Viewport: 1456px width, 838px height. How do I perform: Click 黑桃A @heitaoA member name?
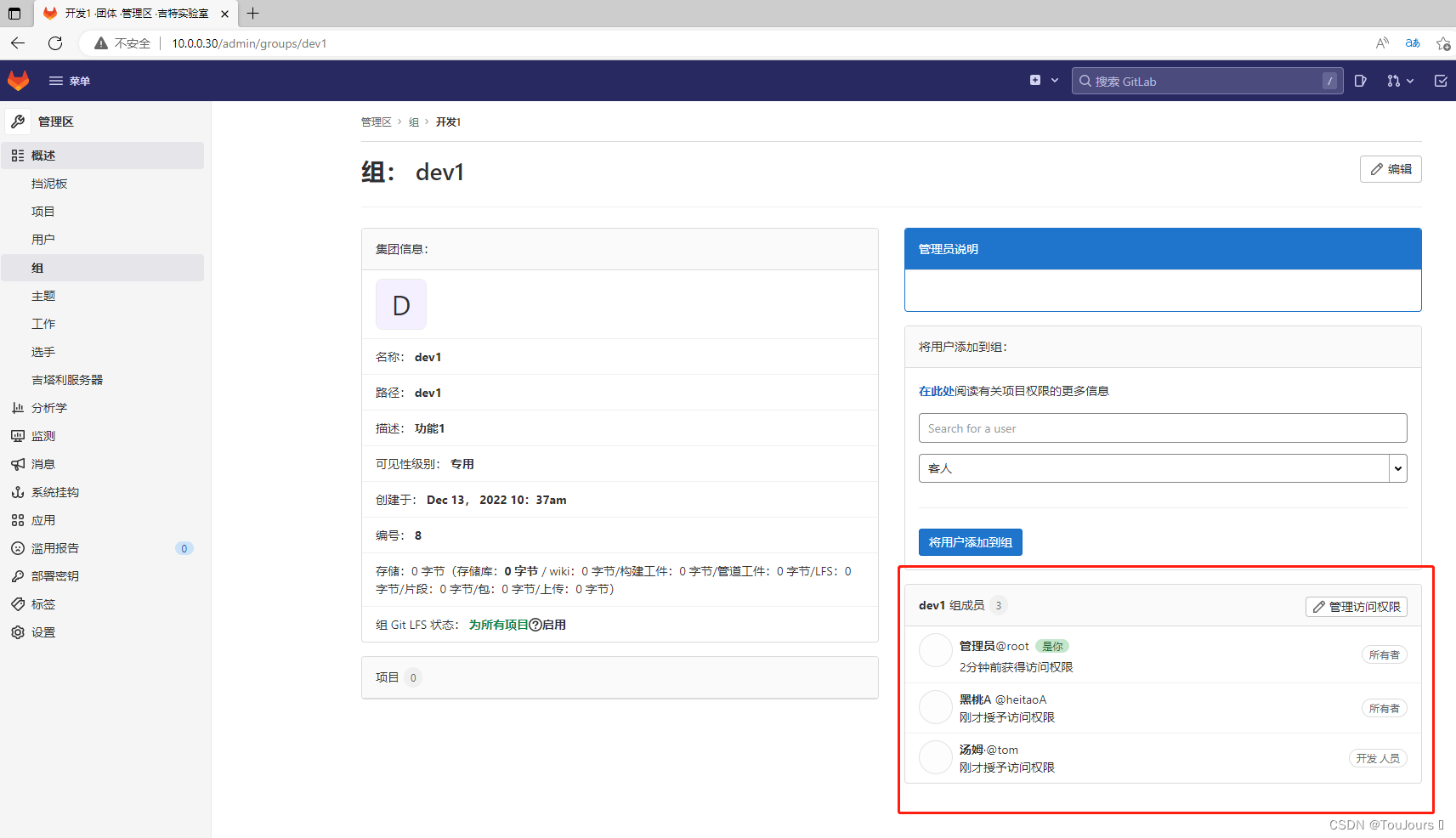(x=1003, y=699)
